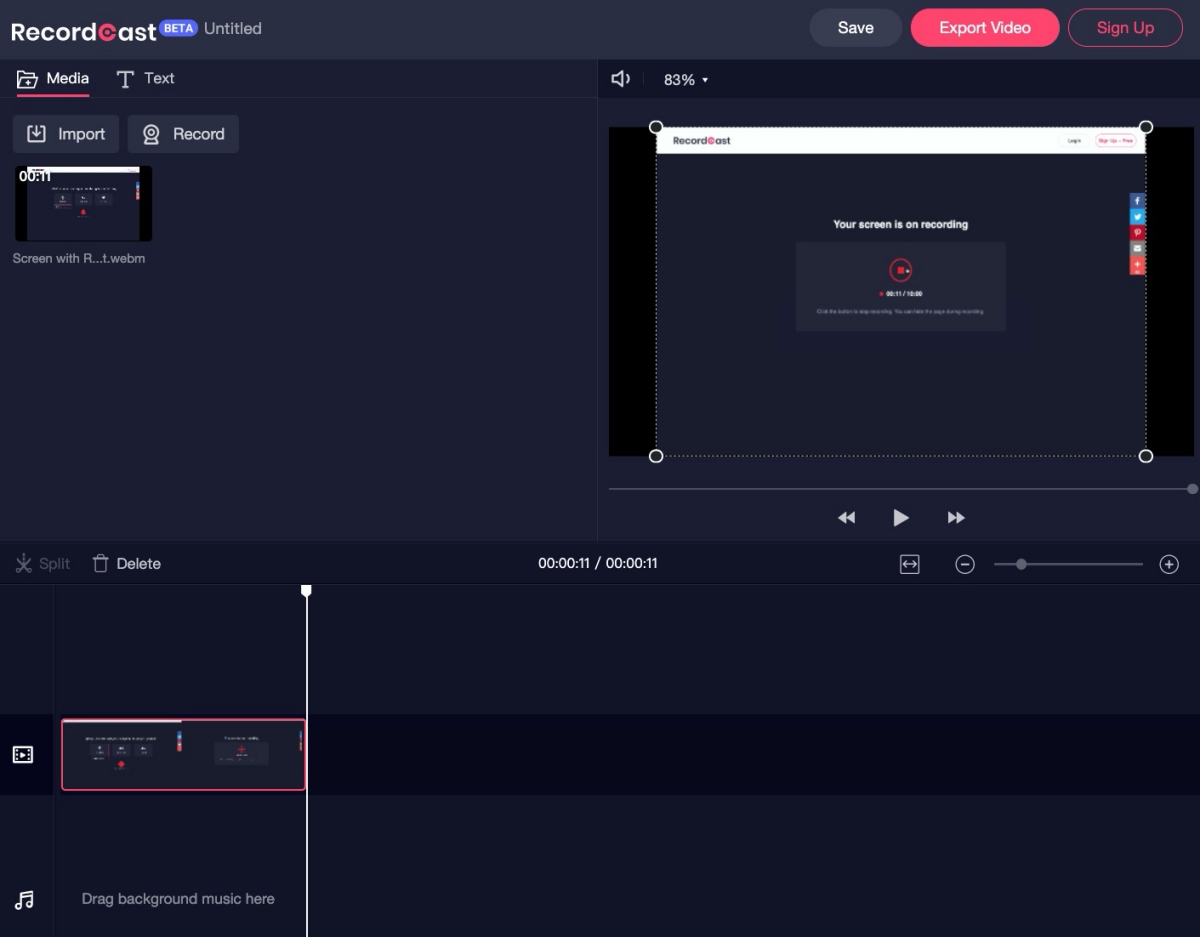
Task: Click the music track note icon
Action: pos(25,900)
